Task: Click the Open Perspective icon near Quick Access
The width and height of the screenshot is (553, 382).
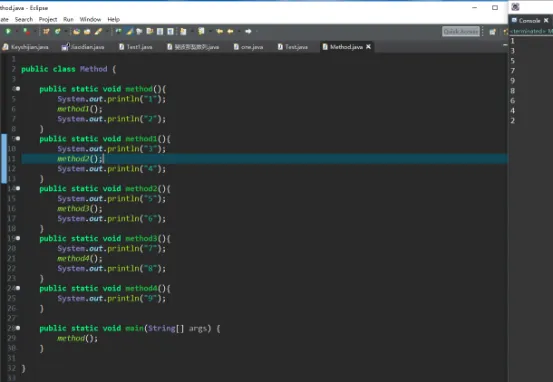Action: (492, 32)
